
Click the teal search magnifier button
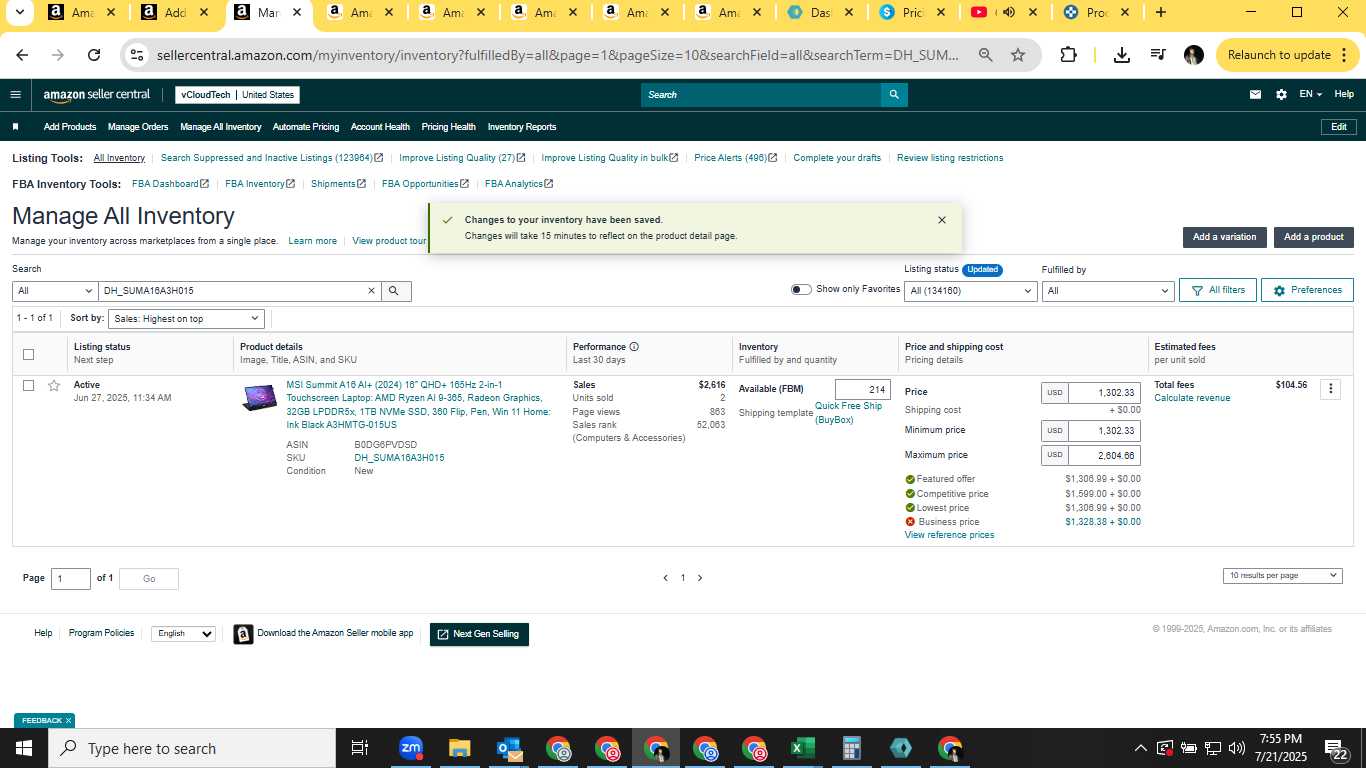(894, 95)
